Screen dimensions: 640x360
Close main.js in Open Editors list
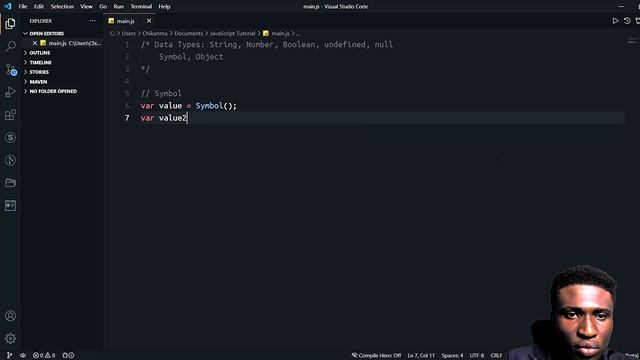pyautogui.click(x=35, y=43)
